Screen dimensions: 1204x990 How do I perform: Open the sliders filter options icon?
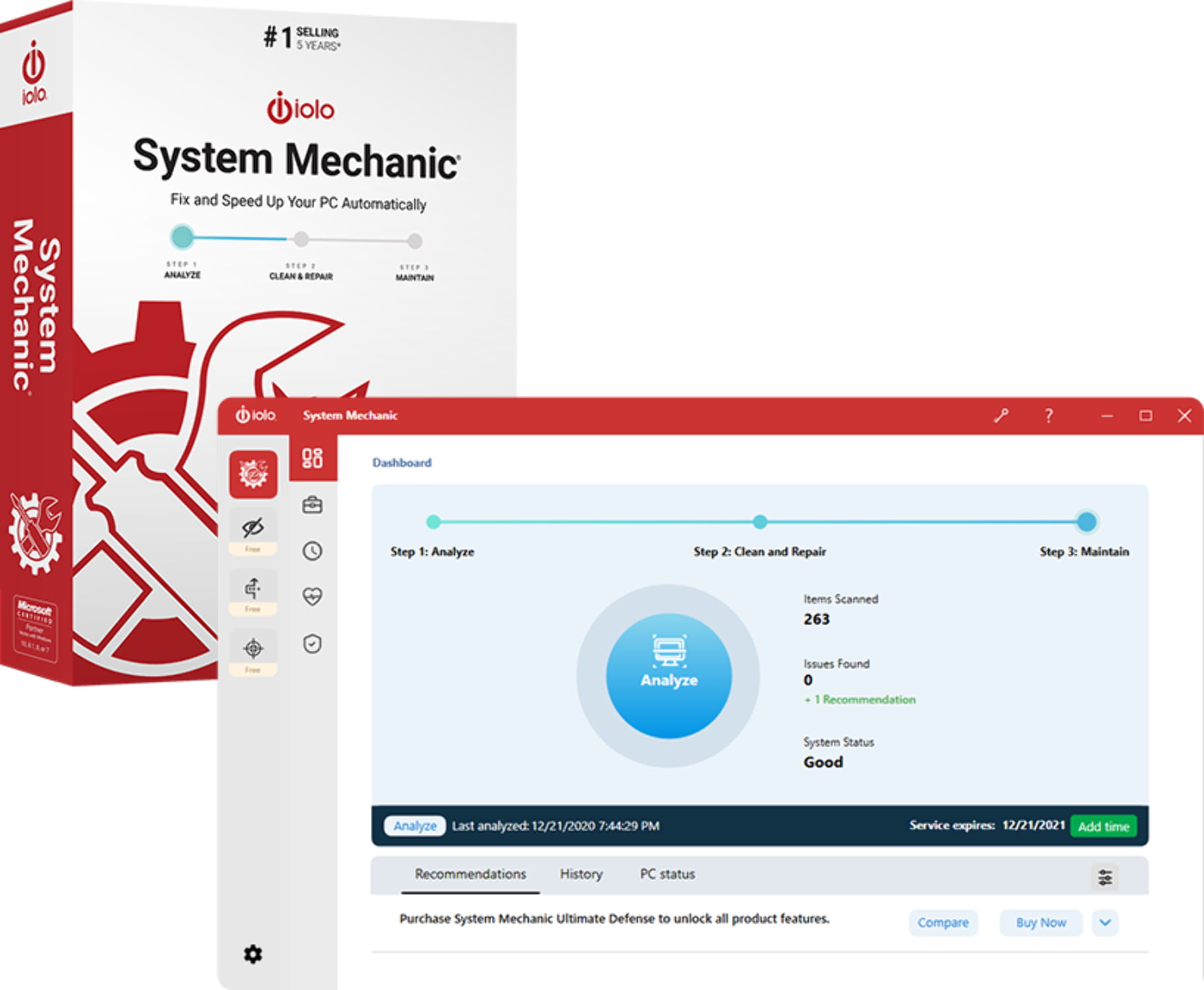point(1105,877)
